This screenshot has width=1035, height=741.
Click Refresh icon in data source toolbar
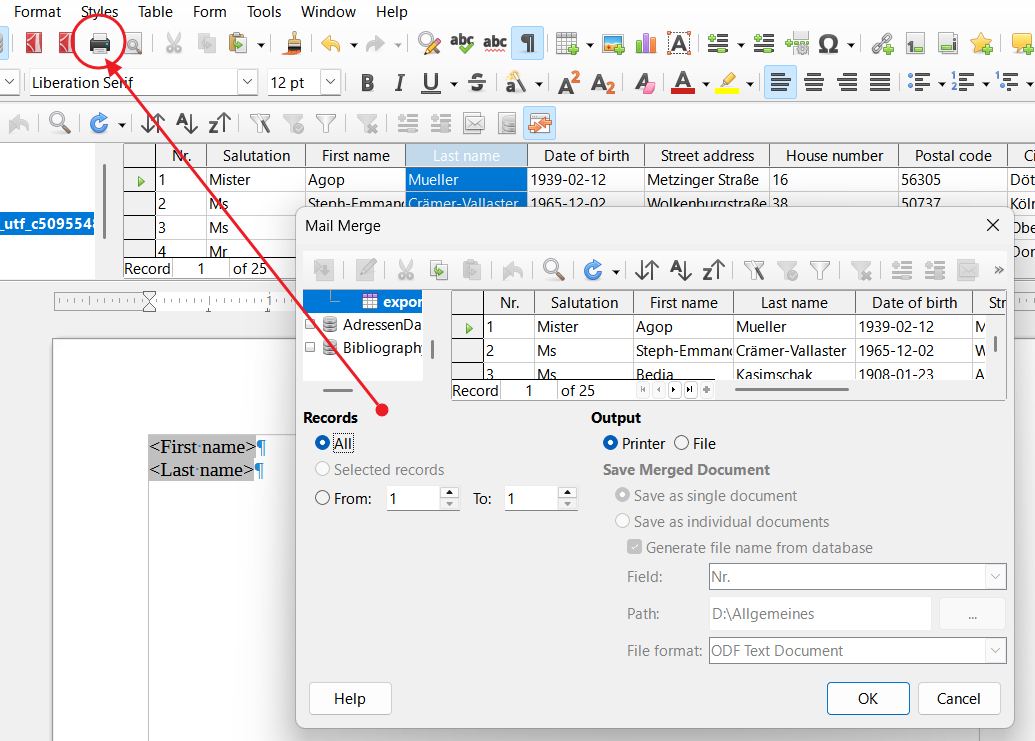point(99,123)
